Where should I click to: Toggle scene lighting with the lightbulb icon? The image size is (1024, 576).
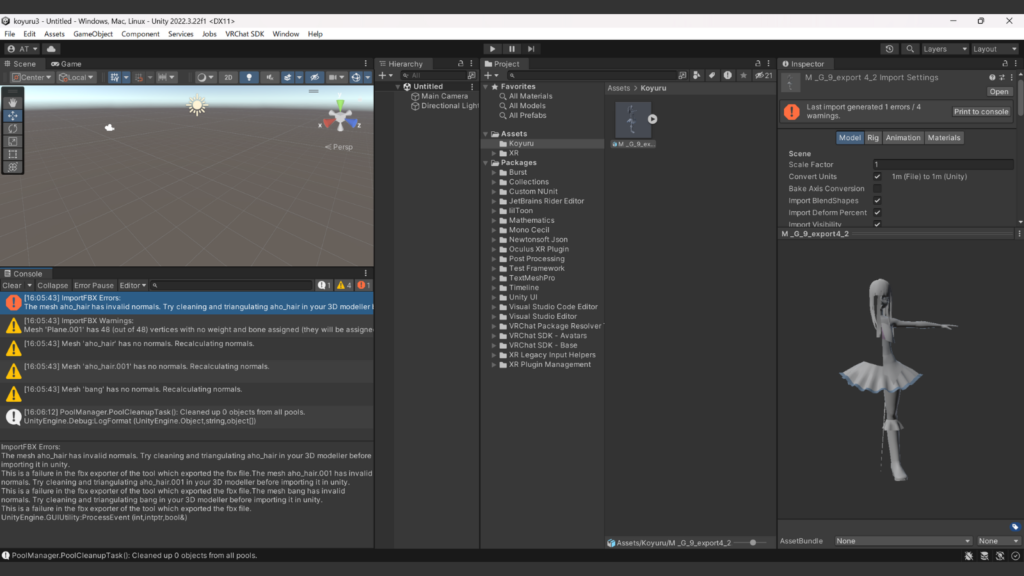click(x=249, y=77)
